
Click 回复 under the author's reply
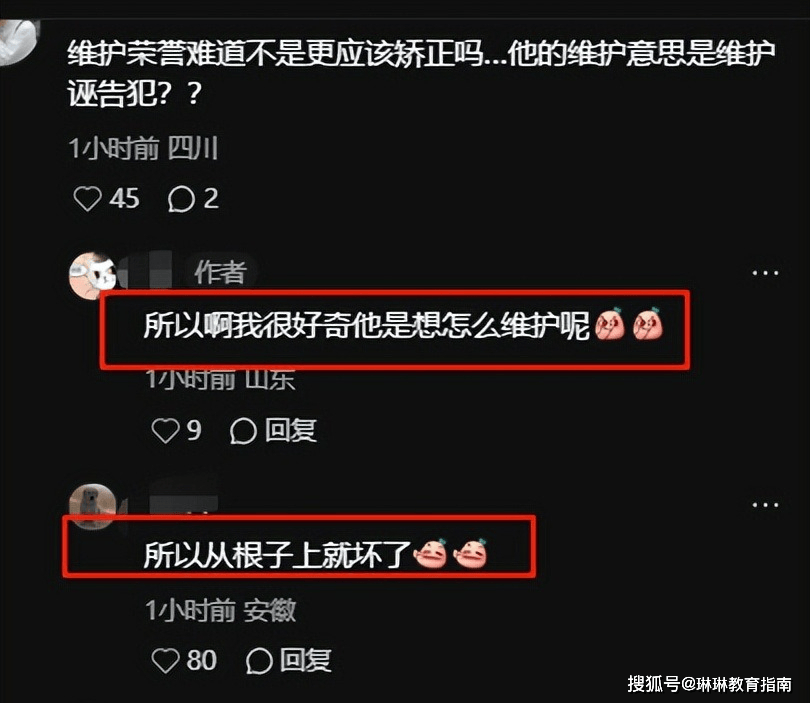pyautogui.click(x=290, y=430)
